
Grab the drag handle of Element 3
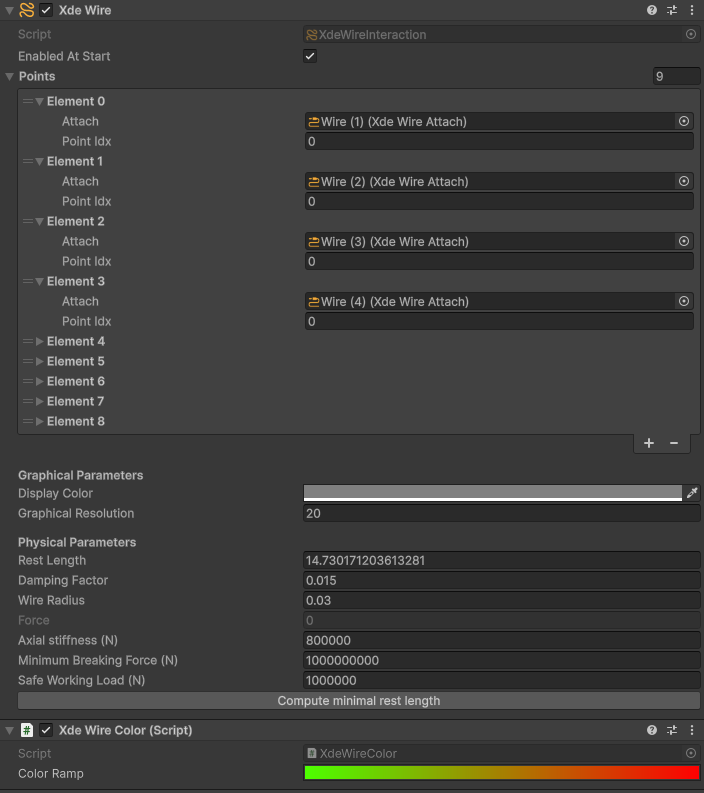click(28, 281)
